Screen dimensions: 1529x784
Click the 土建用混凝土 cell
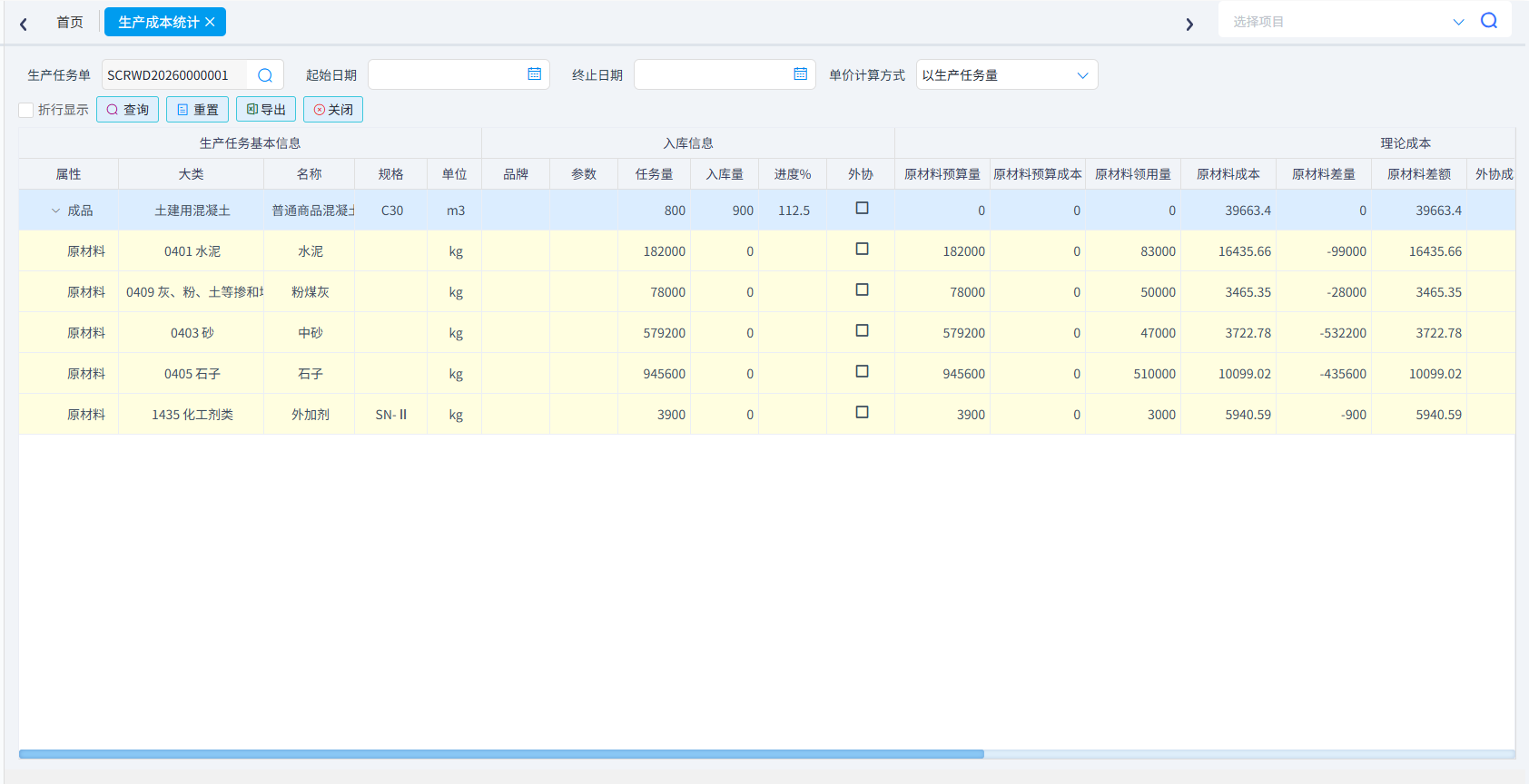[192, 211]
